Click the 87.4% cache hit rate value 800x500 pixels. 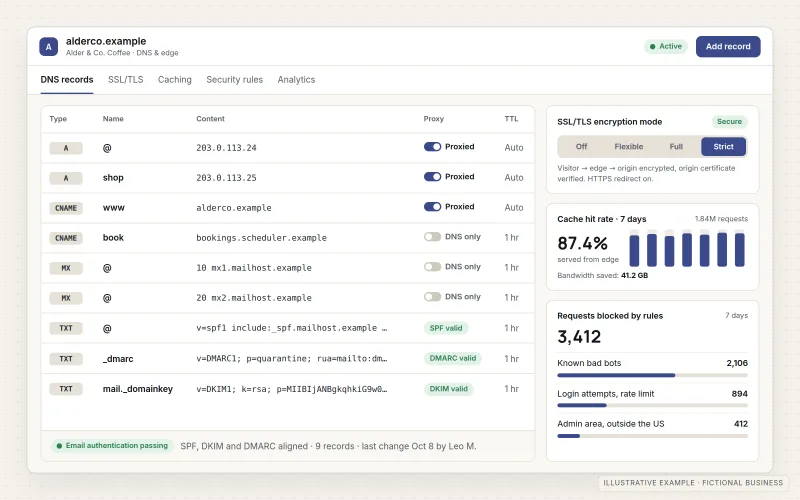582,243
